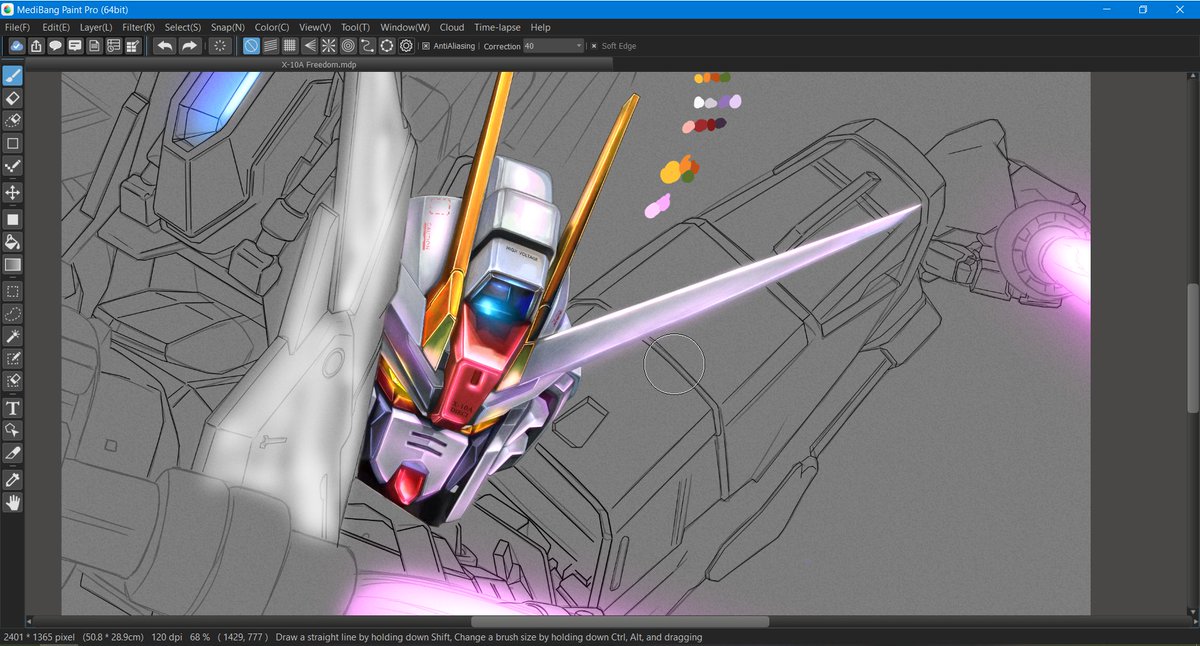1200x646 pixels.
Task: Click the loading spinner toolbar icon
Action: (x=220, y=46)
